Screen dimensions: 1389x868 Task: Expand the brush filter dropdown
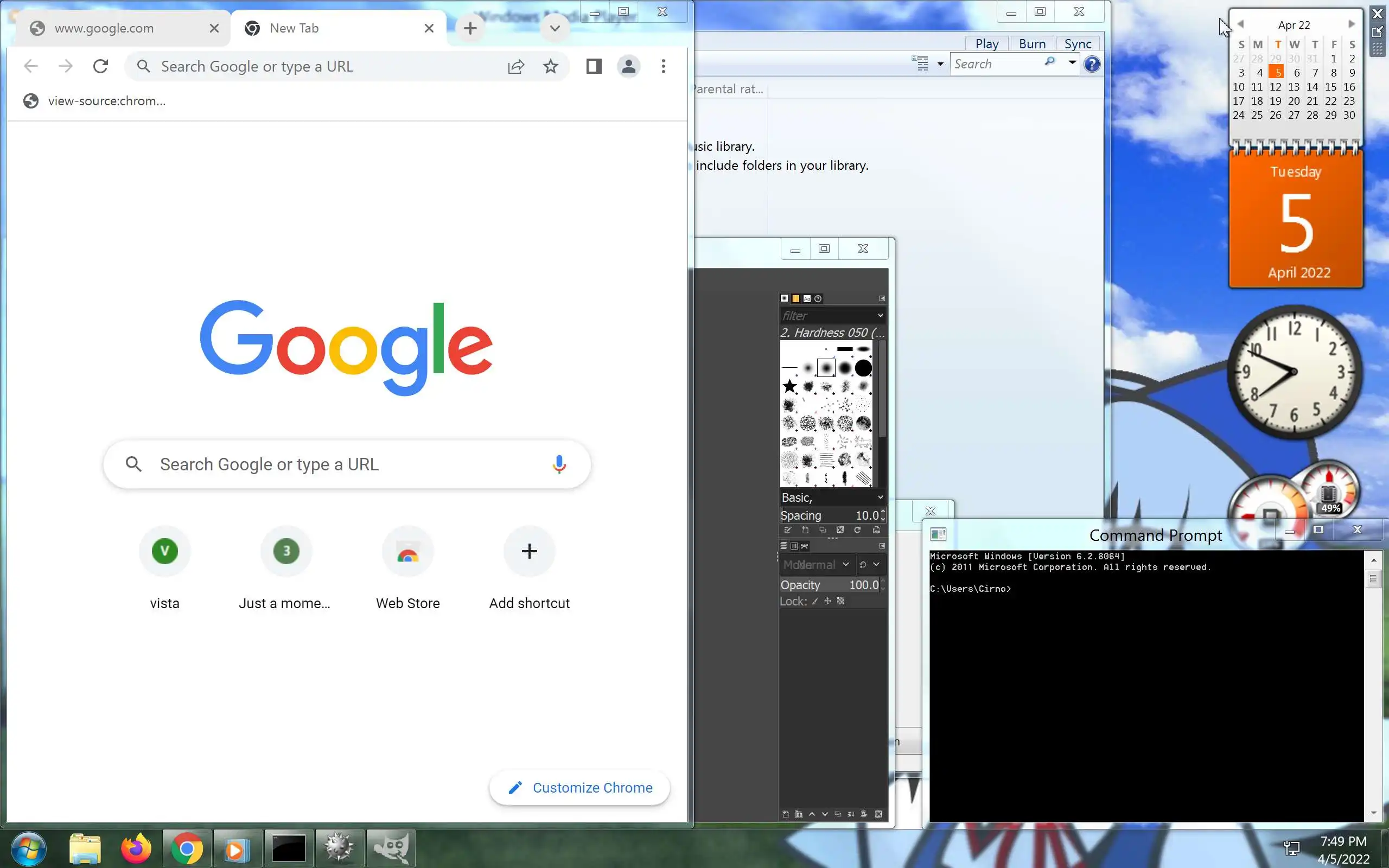point(880,316)
